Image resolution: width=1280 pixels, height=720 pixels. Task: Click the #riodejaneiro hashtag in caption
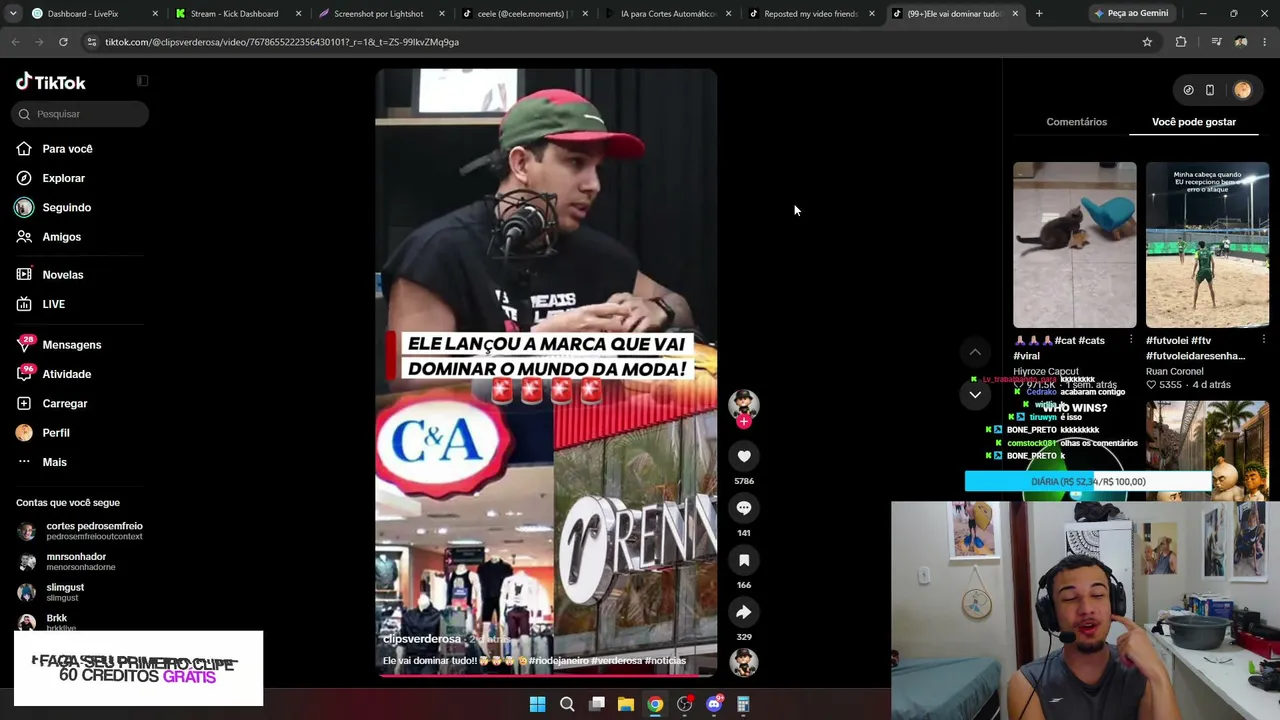tap(559, 661)
